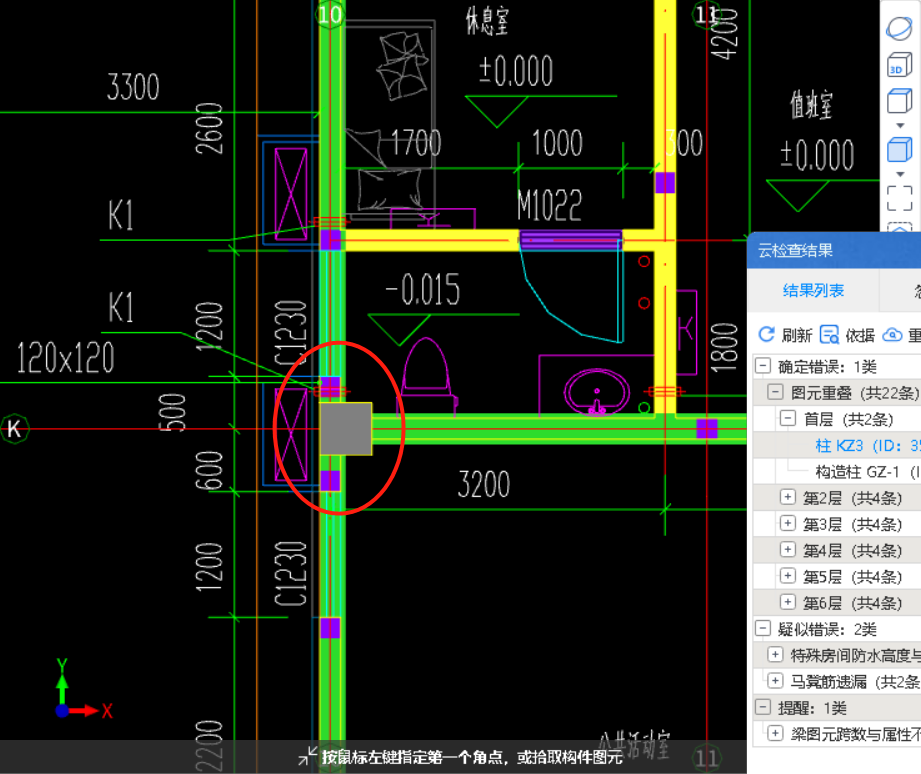Screen dimensions: 921x774
Task: Click the axis K circle marker
Action: [14, 429]
